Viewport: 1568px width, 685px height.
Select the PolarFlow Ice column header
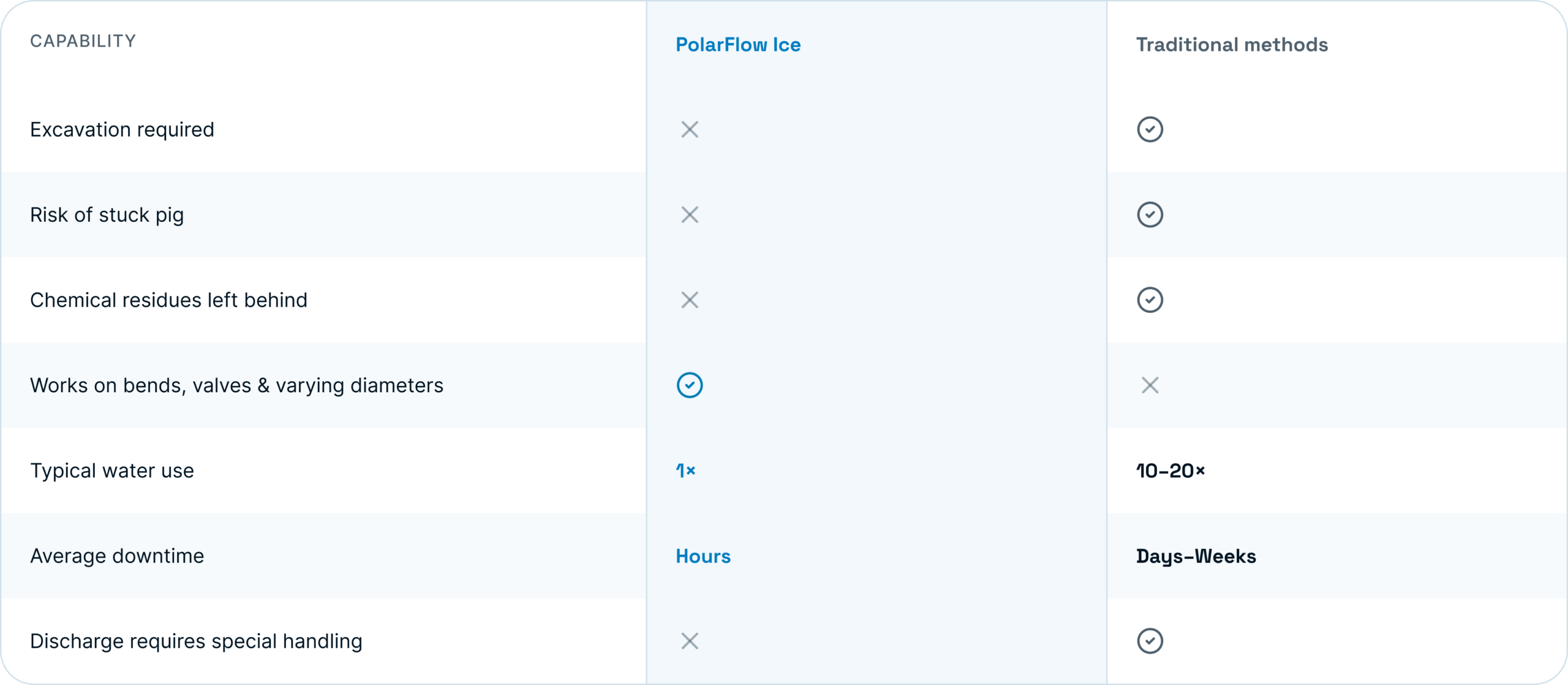pyautogui.click(x=738, y=45)
